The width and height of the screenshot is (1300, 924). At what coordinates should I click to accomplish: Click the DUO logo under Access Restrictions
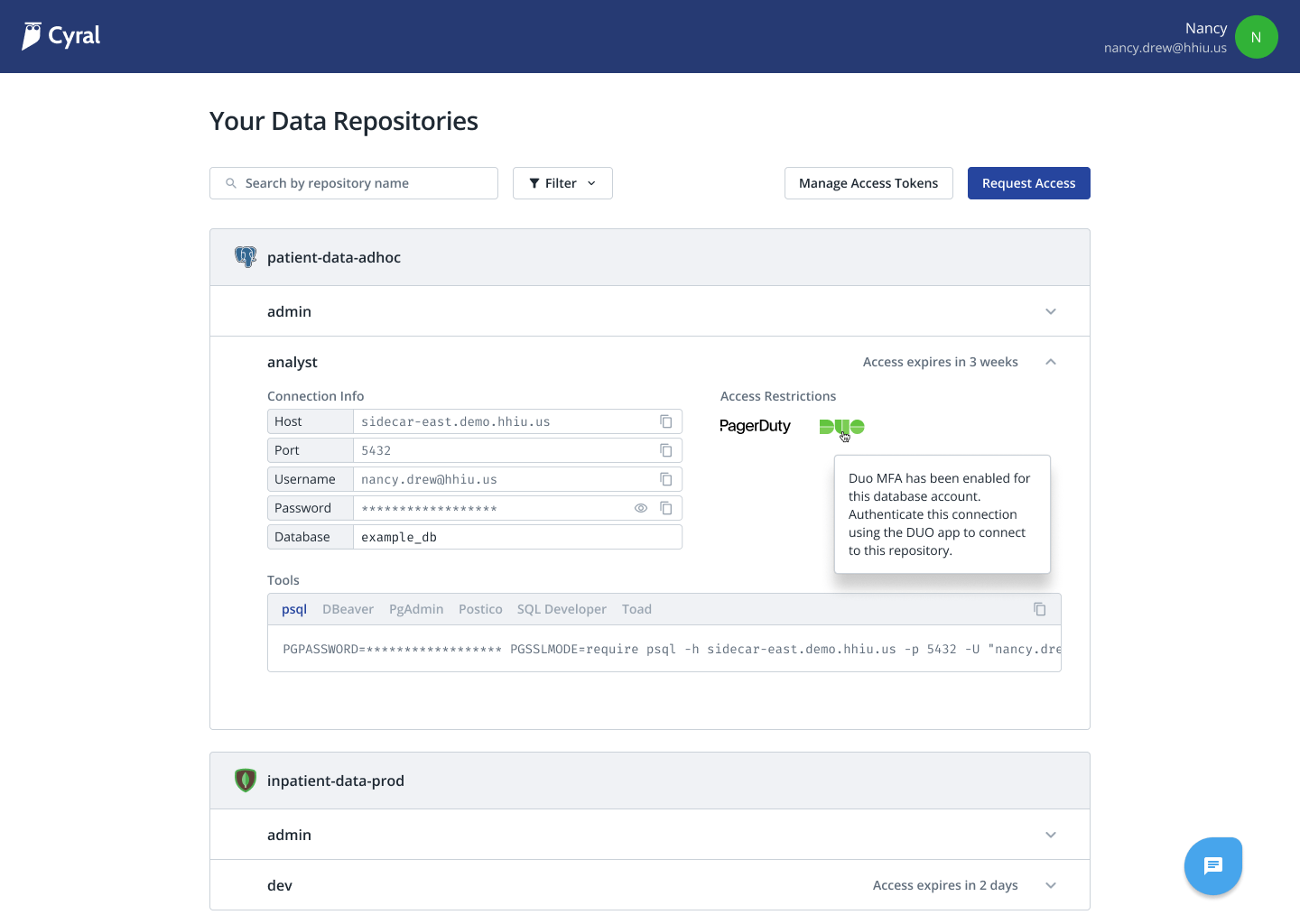coord(840,426)
